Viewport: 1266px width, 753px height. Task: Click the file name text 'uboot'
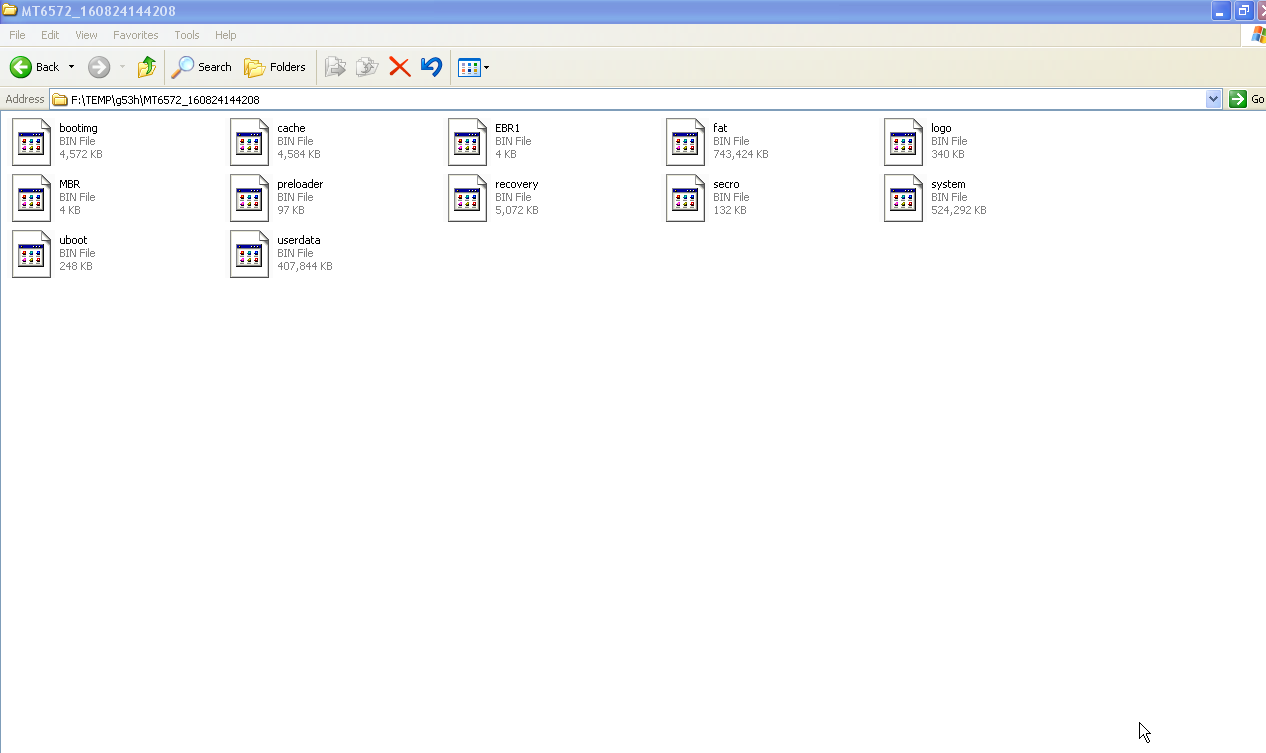[x=73, y=240]
